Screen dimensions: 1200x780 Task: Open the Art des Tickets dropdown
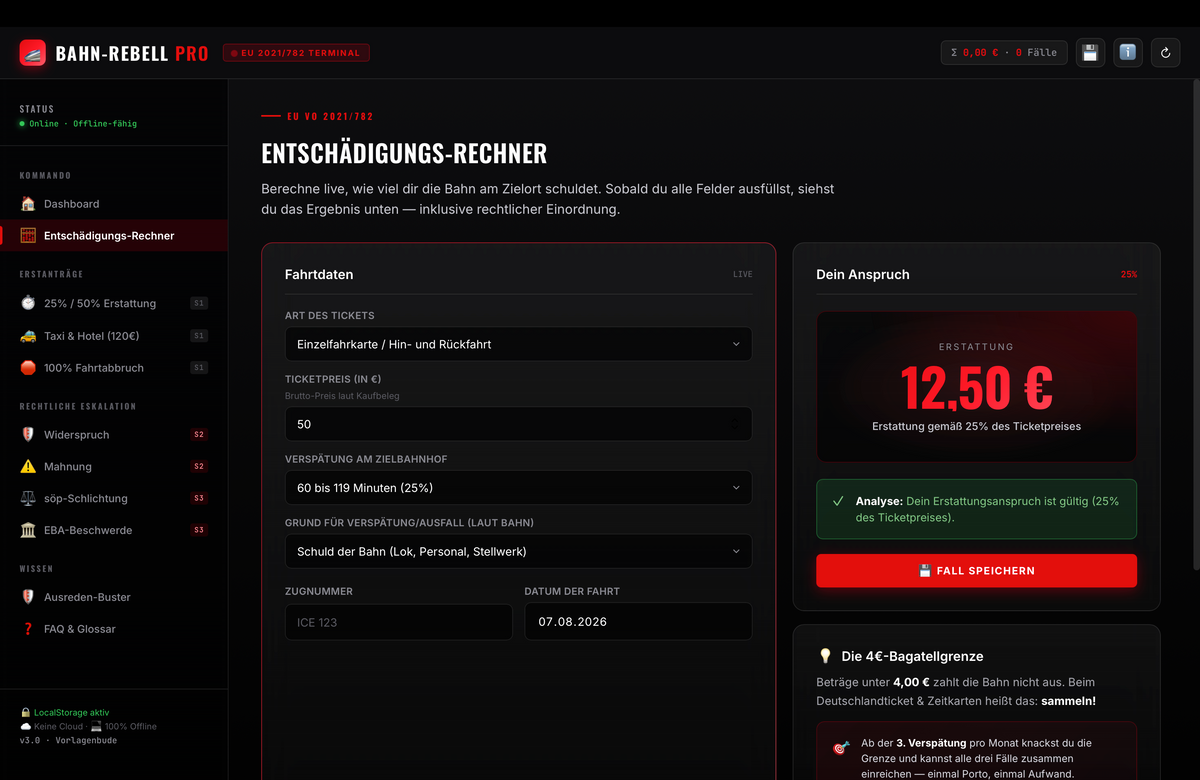coord(518,344)
